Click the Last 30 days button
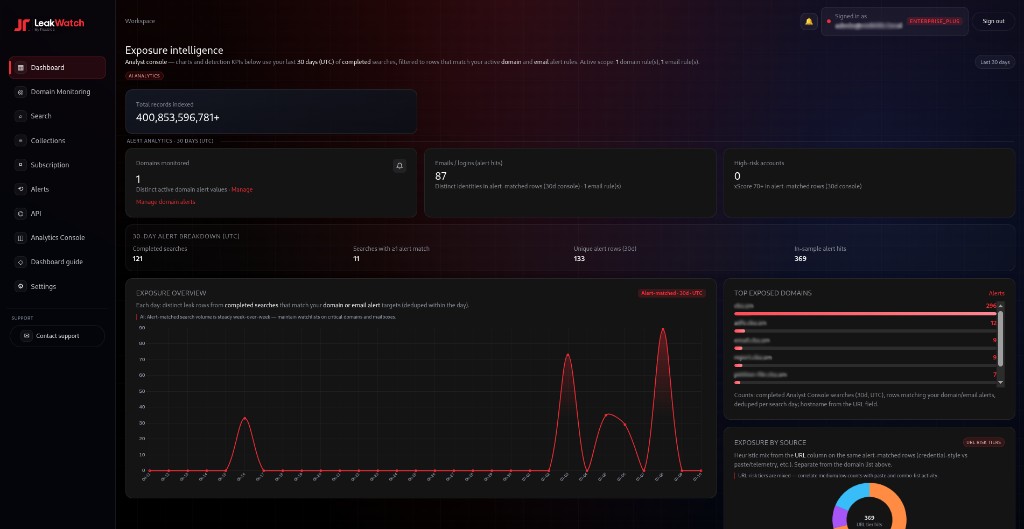Screen dimensions: 1024x529 (x=995, y=62)
